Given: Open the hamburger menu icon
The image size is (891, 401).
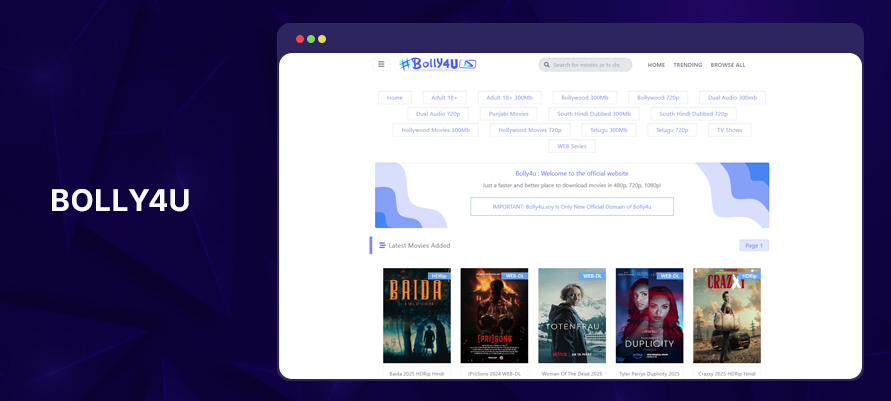Looking at the screenshot, I should point(381,64).
